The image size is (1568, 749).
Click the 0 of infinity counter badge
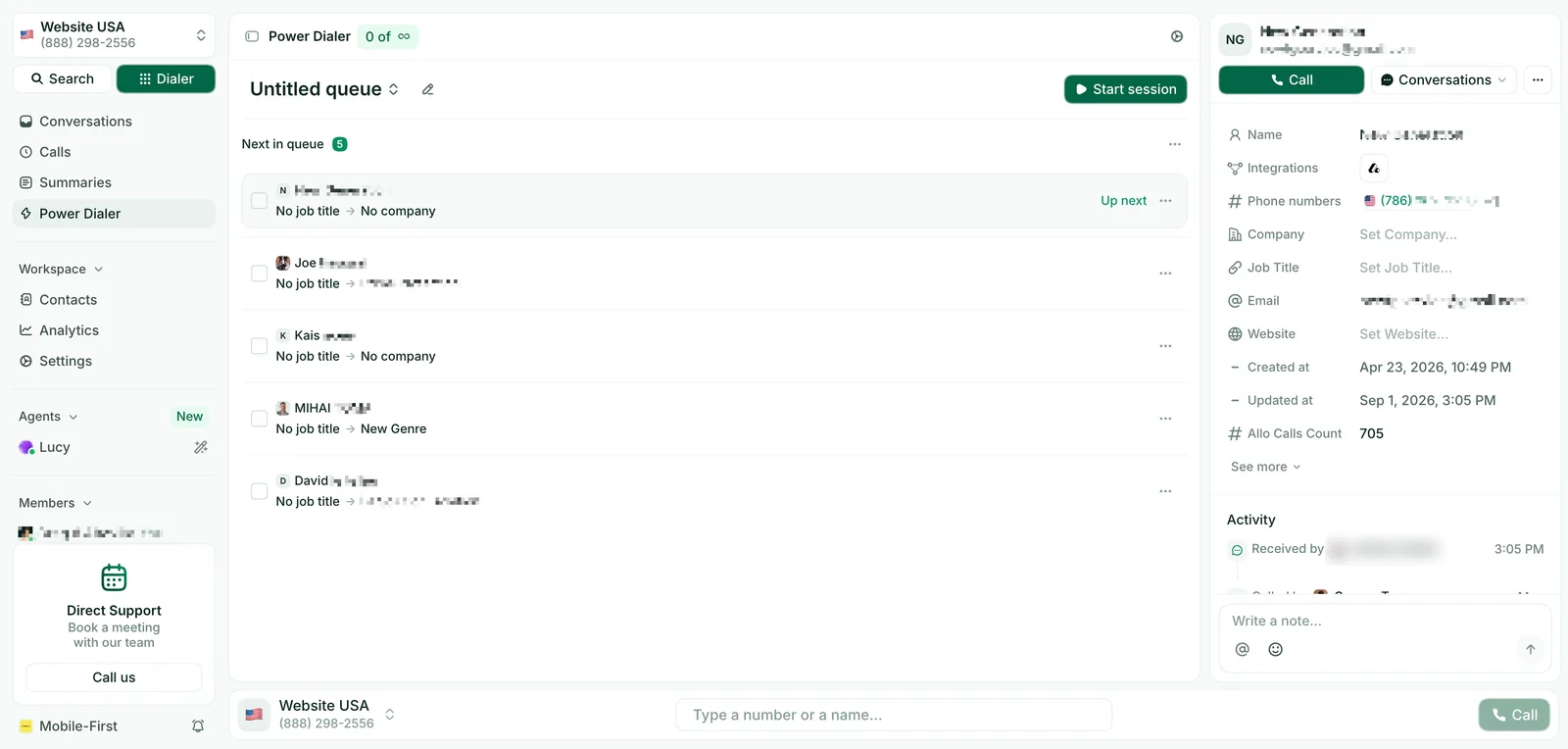[x=388, y=36]
